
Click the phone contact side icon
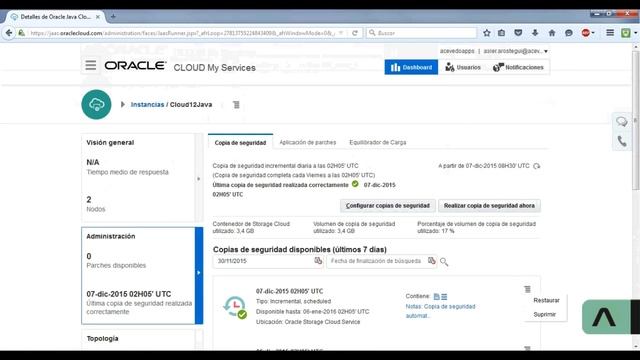click(622, 141)
